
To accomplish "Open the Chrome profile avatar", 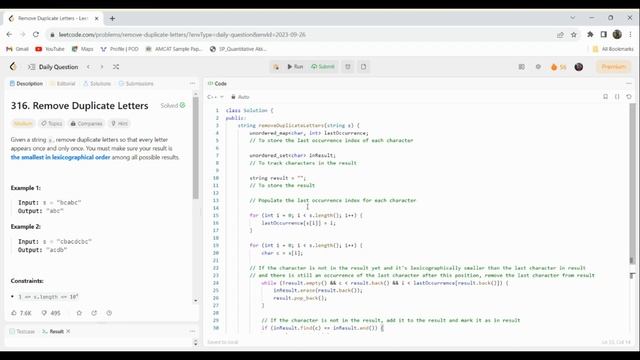I will [617, 35].
